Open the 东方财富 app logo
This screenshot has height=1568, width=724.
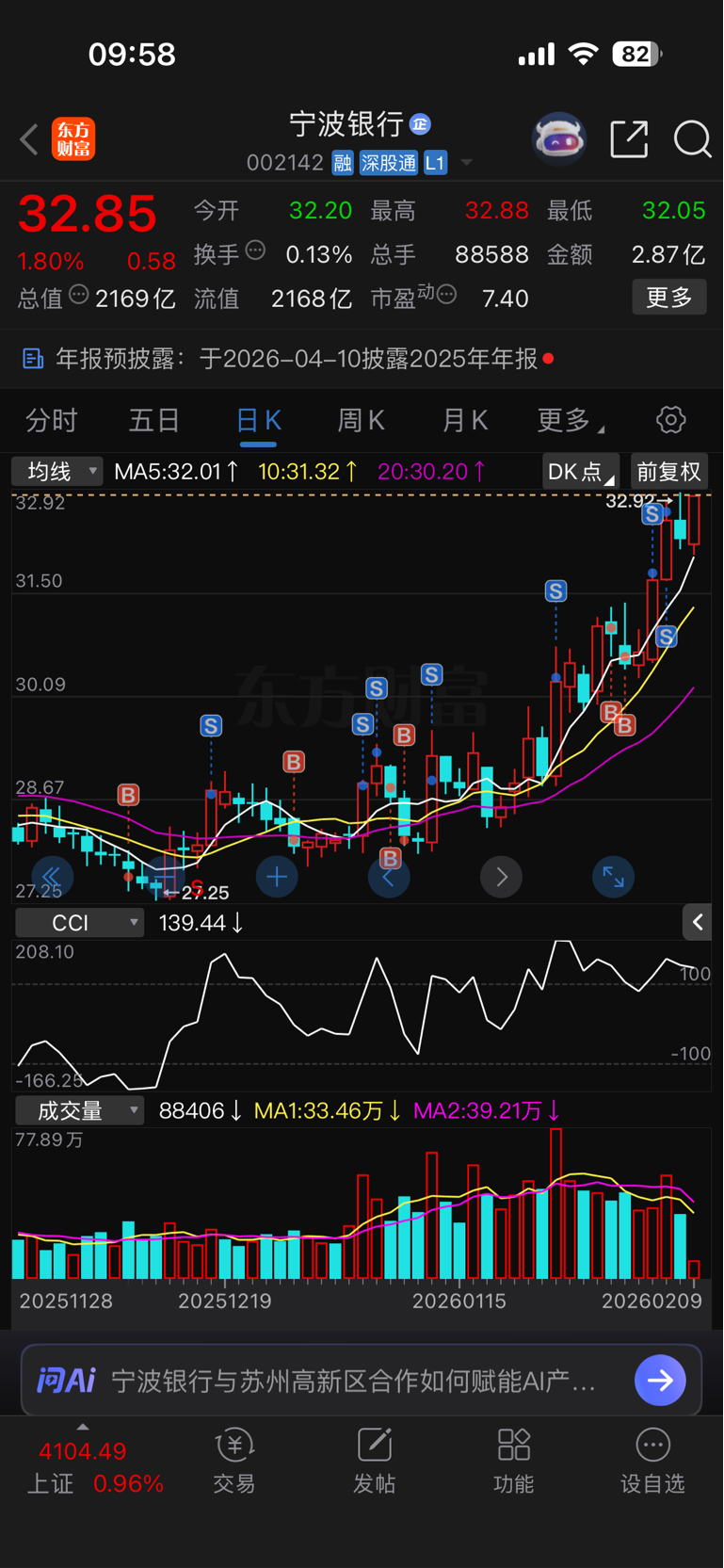click(73, 139)
